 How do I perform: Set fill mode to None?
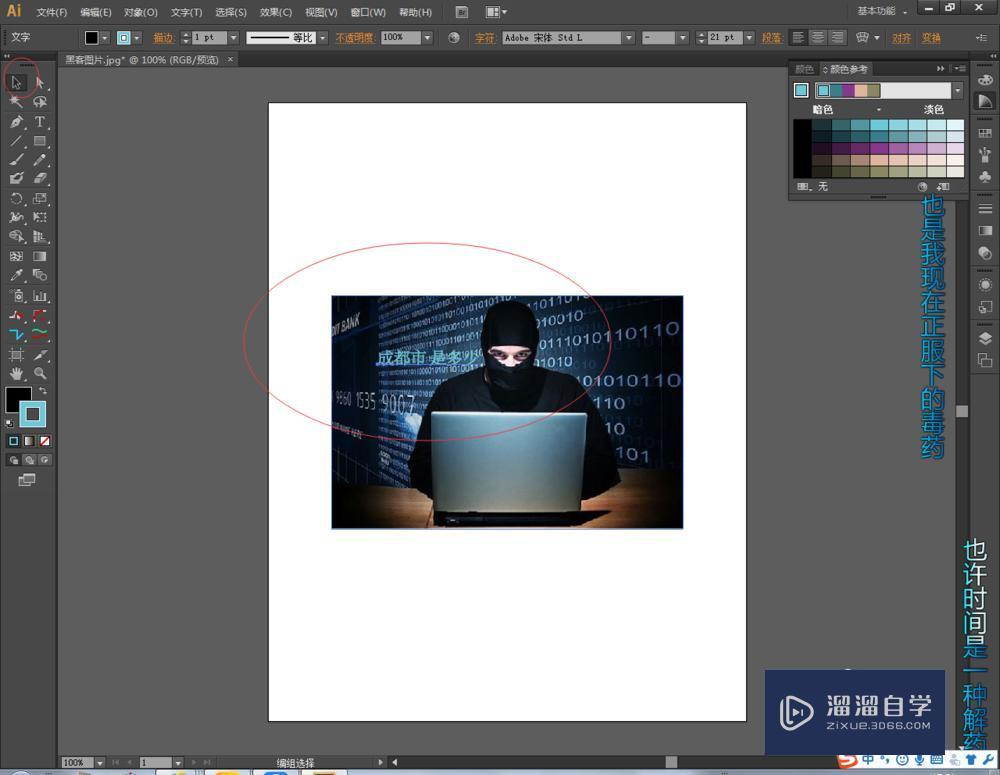45,441
